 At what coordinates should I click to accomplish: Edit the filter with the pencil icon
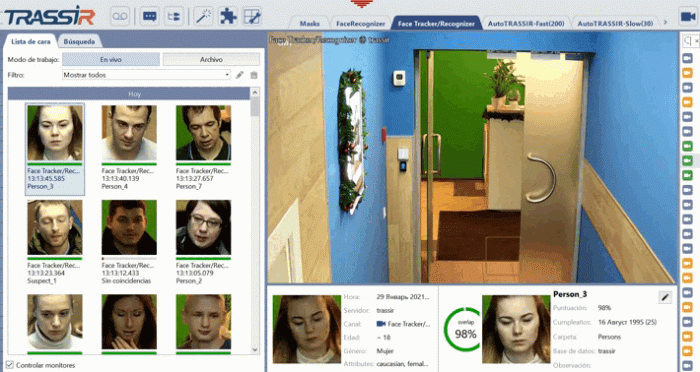pos(240,75)
